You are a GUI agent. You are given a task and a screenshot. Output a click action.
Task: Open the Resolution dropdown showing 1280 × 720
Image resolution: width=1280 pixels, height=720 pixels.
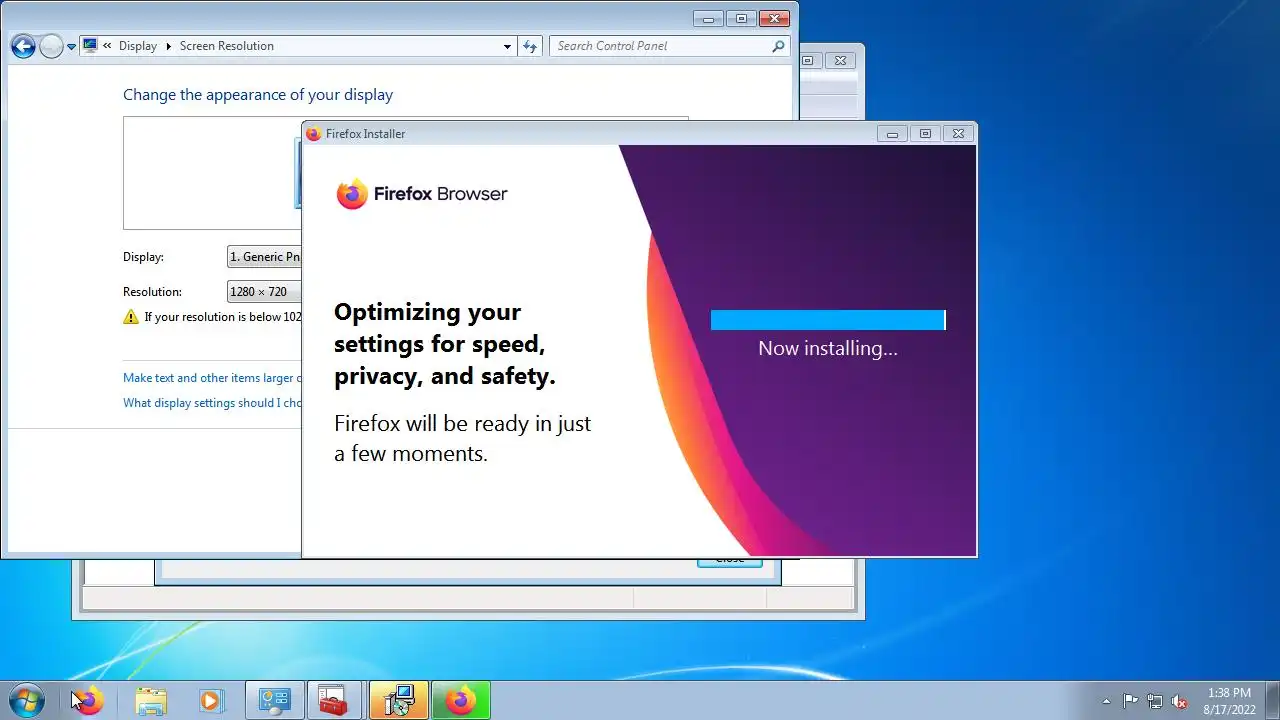pyautogui.click(x=264, y=292)
